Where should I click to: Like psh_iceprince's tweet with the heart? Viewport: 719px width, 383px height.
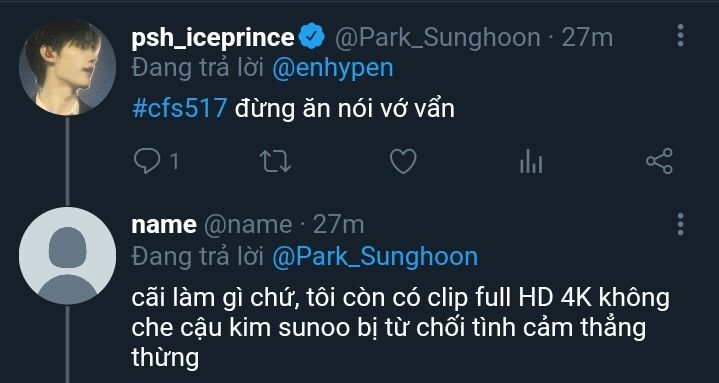click(x=403, y=161)
